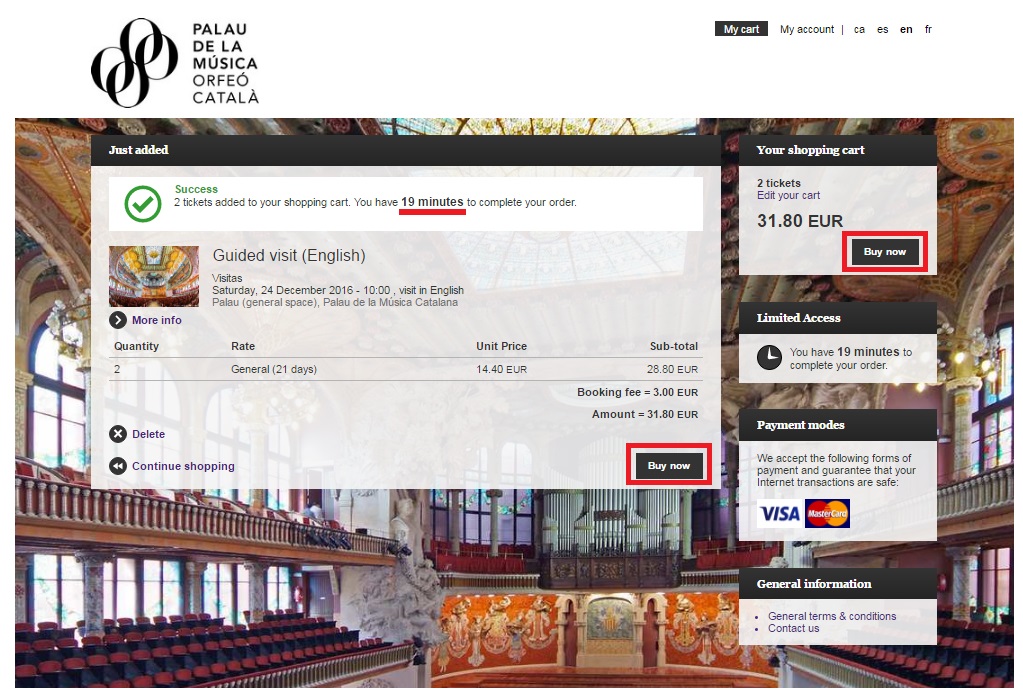
Task: Click the Quantity column header
Action: pos(136,346)
